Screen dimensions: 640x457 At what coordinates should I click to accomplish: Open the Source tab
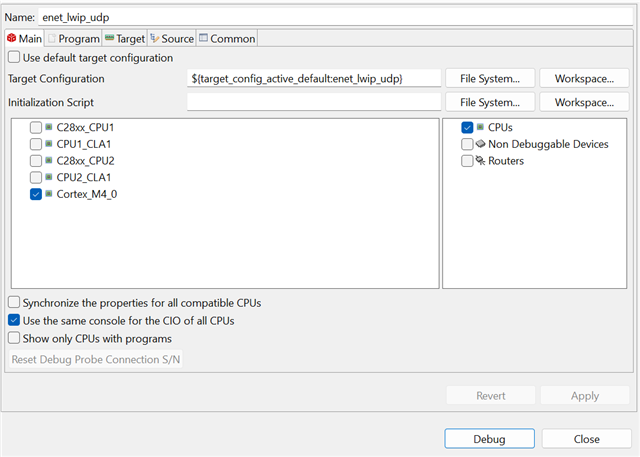click(x=171, y=39)
